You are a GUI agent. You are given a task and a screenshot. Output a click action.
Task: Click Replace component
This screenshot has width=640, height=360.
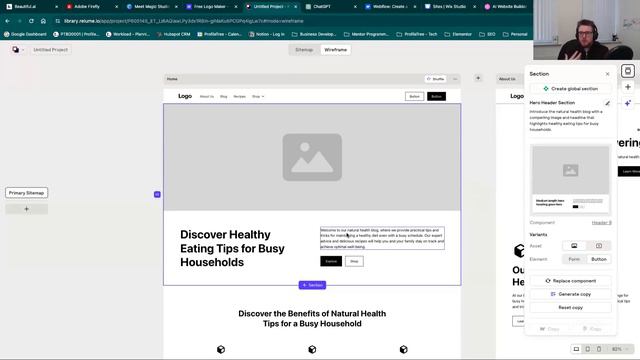click(571, 281)
